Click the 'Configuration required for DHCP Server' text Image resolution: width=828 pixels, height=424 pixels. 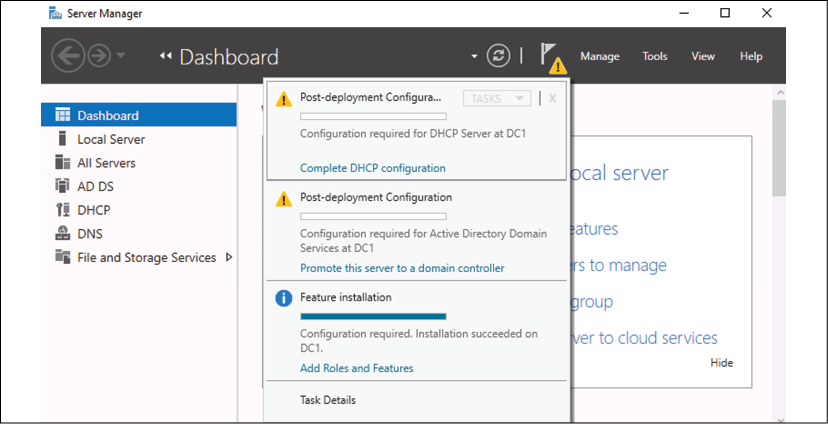tap(412, 134)
